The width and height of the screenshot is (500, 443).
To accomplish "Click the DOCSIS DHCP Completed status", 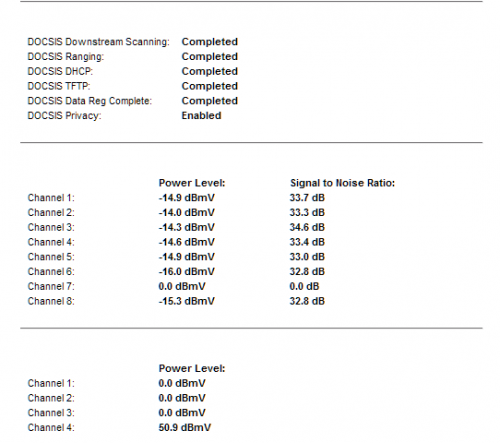I will 210,71.
